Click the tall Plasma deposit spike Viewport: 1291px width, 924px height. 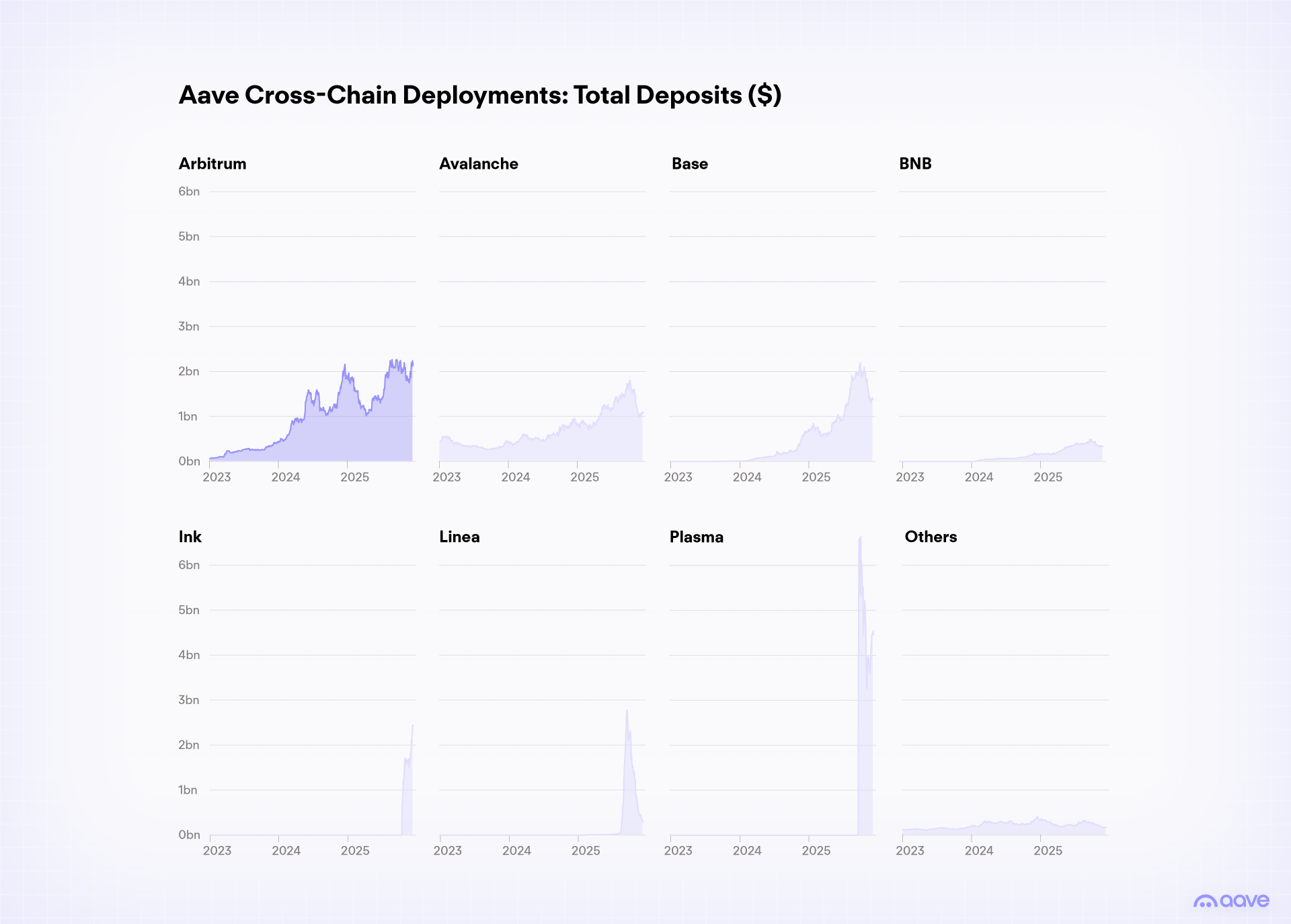tap(861, 605)
